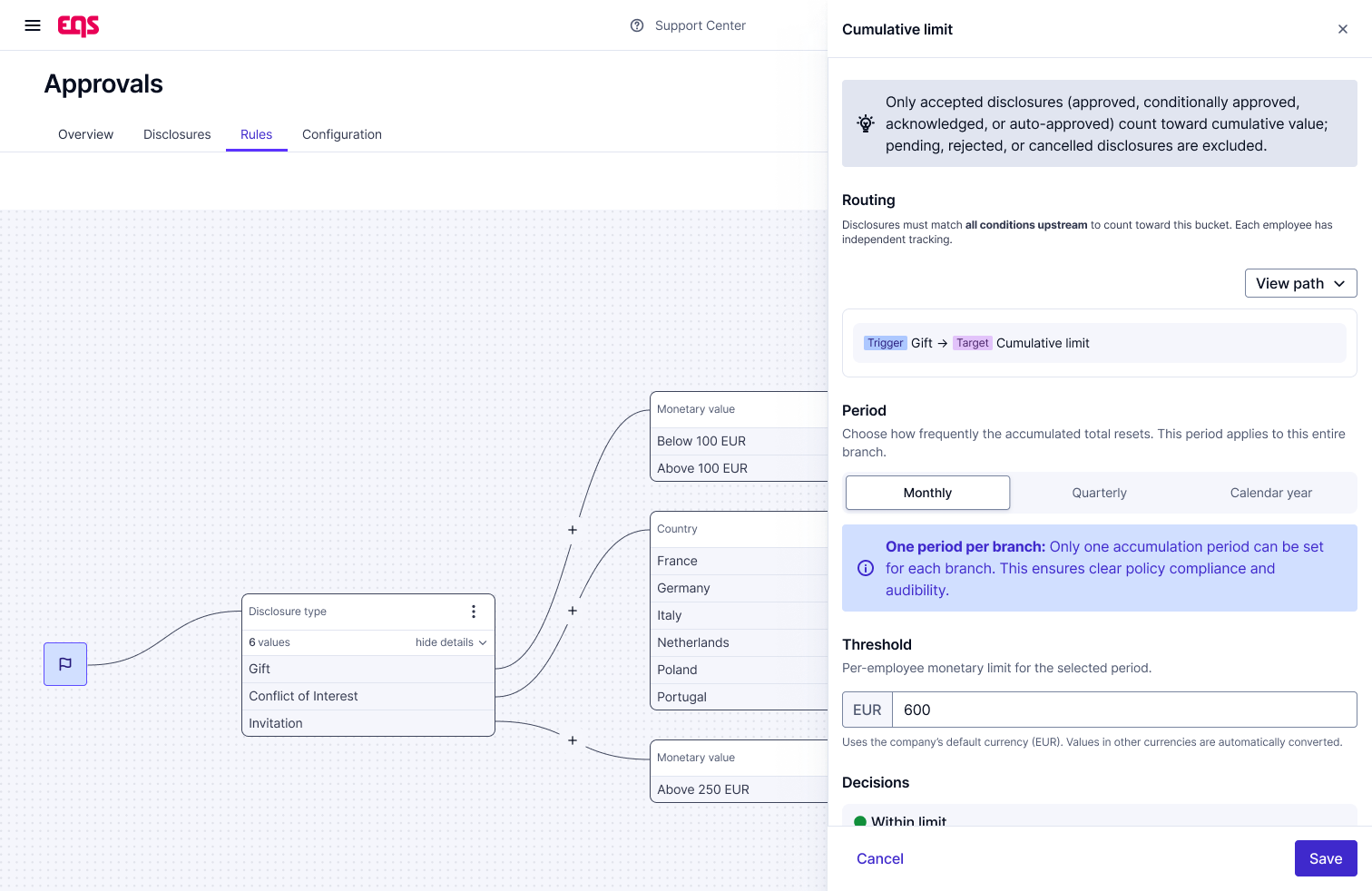The height and width of the screenshot is (891, 1372).
Task: Click the Save button
Action: click(1326, 858)
